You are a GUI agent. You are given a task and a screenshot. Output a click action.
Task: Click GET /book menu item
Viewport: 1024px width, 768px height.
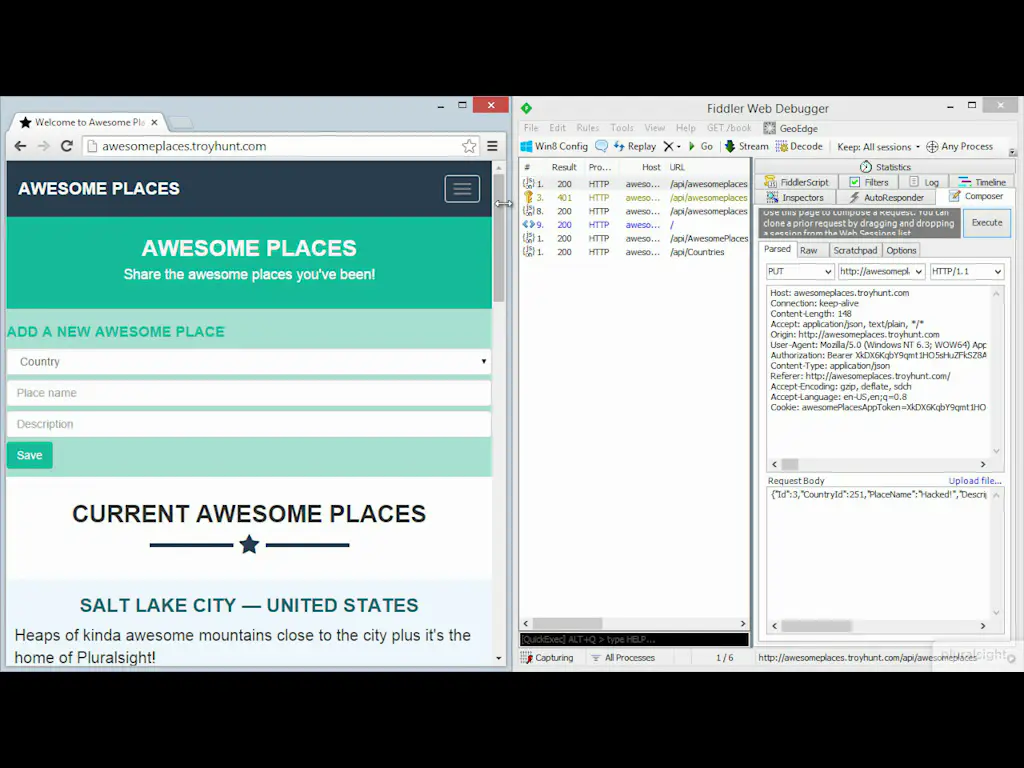click(729, 128)
